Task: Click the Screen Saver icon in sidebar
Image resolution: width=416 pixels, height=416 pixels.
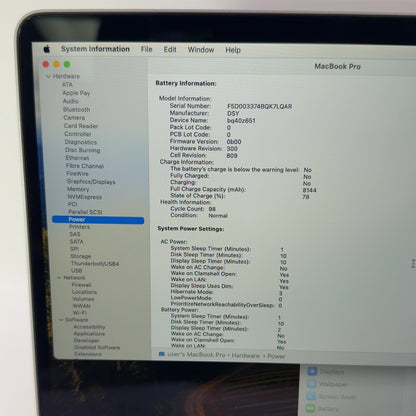Action: coord(312,396)
